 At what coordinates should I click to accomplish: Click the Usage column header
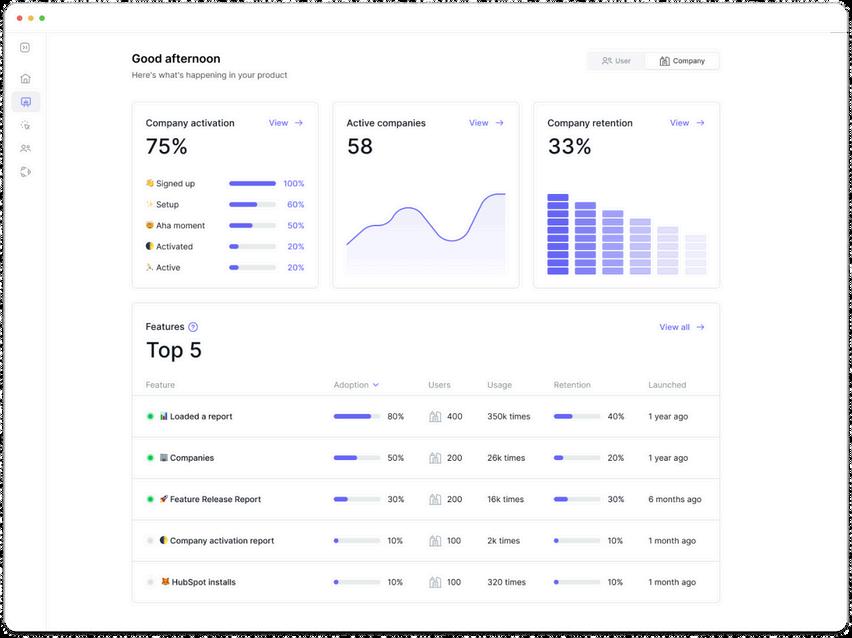click(499, 385)
